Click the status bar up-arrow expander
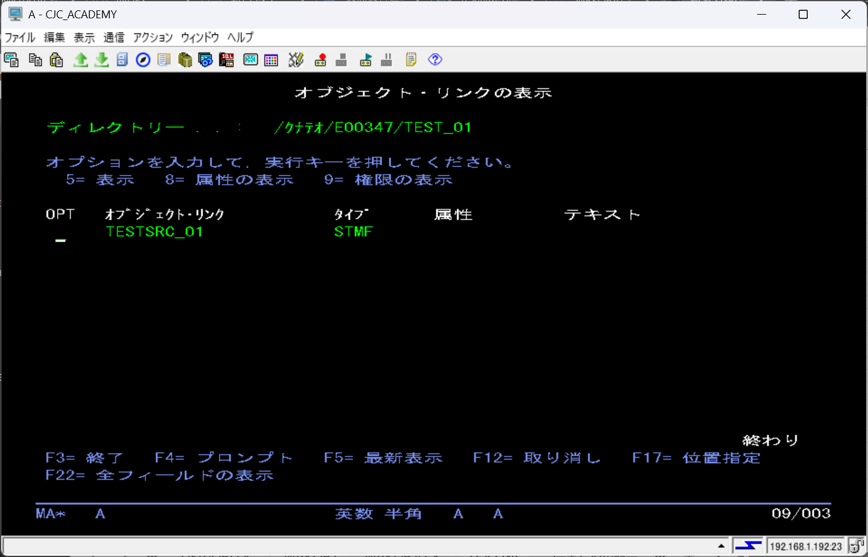868x557 pixels. point(721,546)
